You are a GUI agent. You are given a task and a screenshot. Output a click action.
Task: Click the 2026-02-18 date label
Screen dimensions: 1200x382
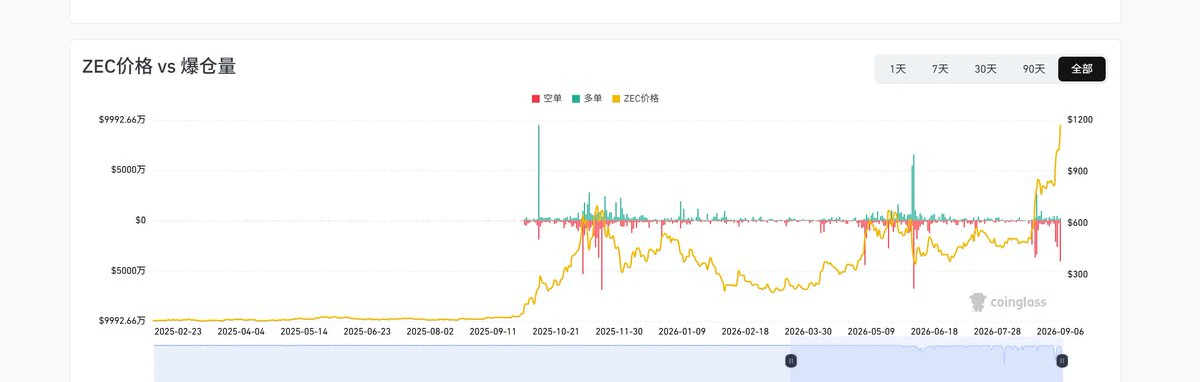[745, 331]
